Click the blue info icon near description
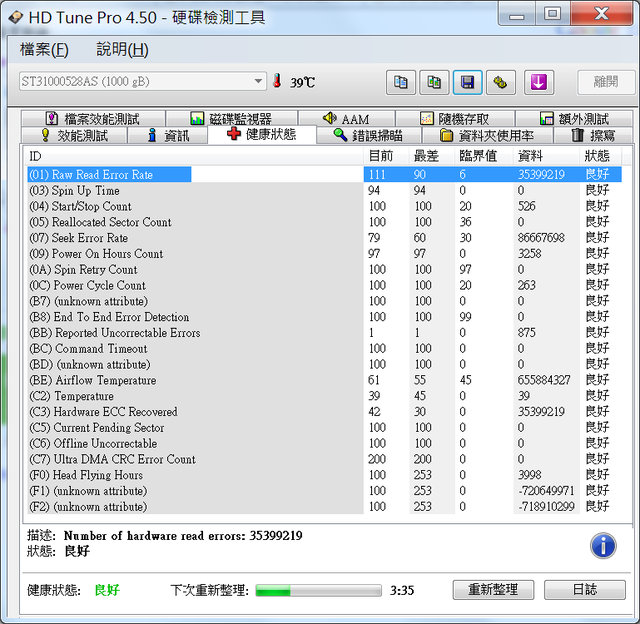 coord(603,545)
